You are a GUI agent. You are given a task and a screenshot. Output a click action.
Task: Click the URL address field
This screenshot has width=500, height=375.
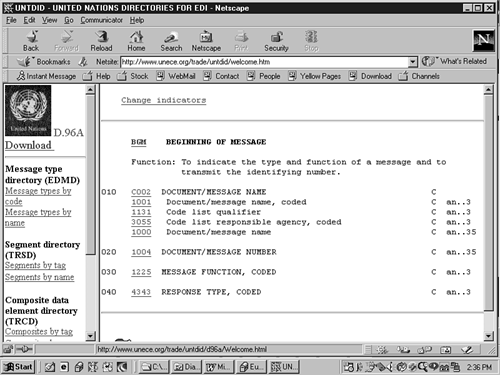[265, 62]
